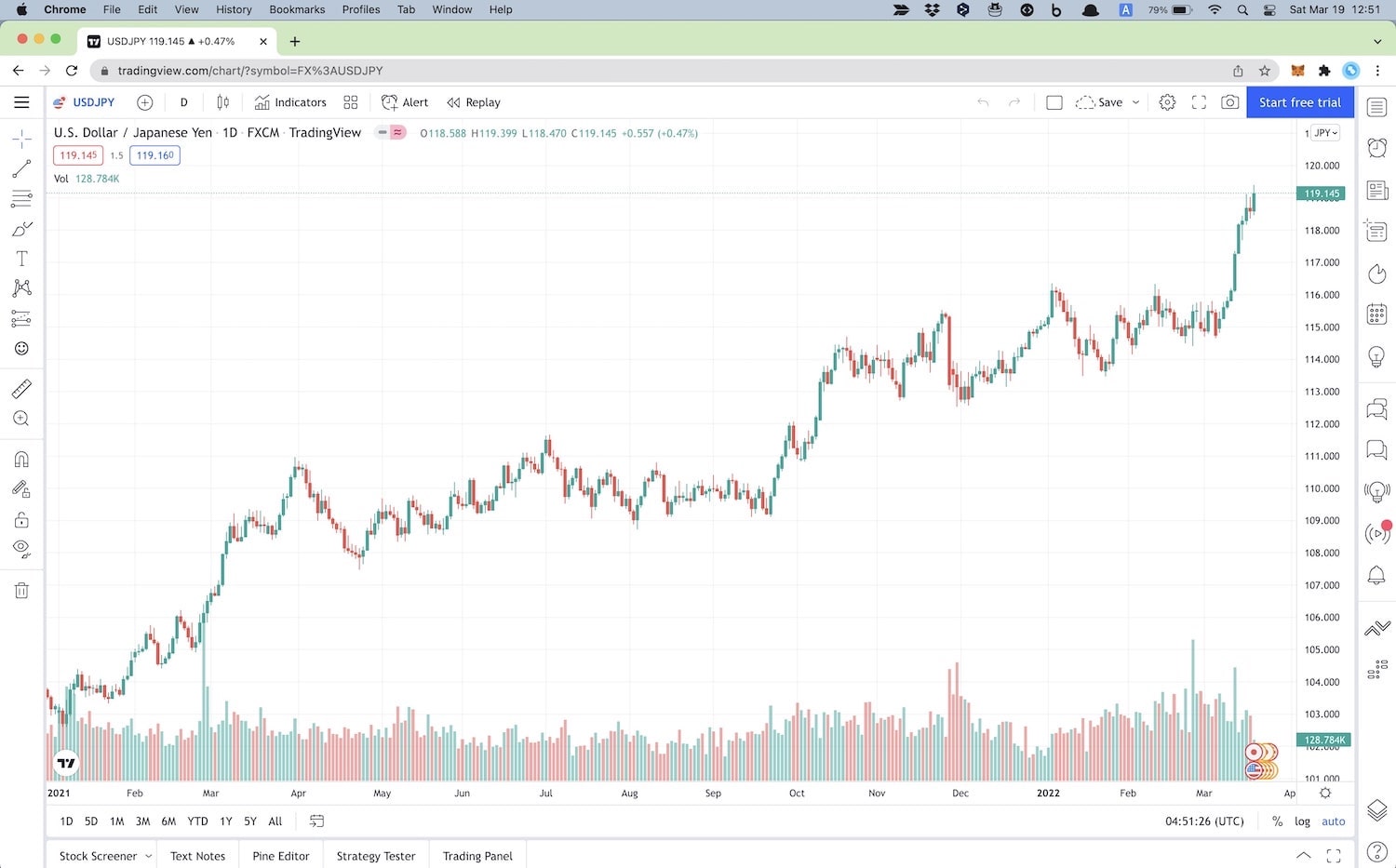Select the brush drawing tool
The image size is (1396, 868).
21,229
